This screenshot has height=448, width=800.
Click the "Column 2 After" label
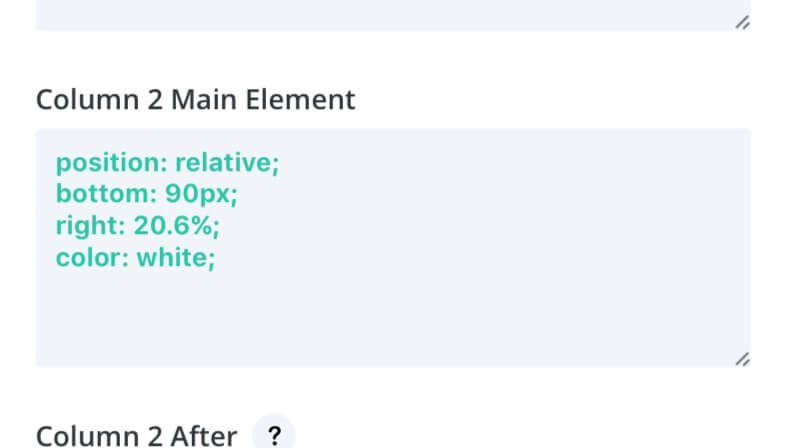[136, 437]
